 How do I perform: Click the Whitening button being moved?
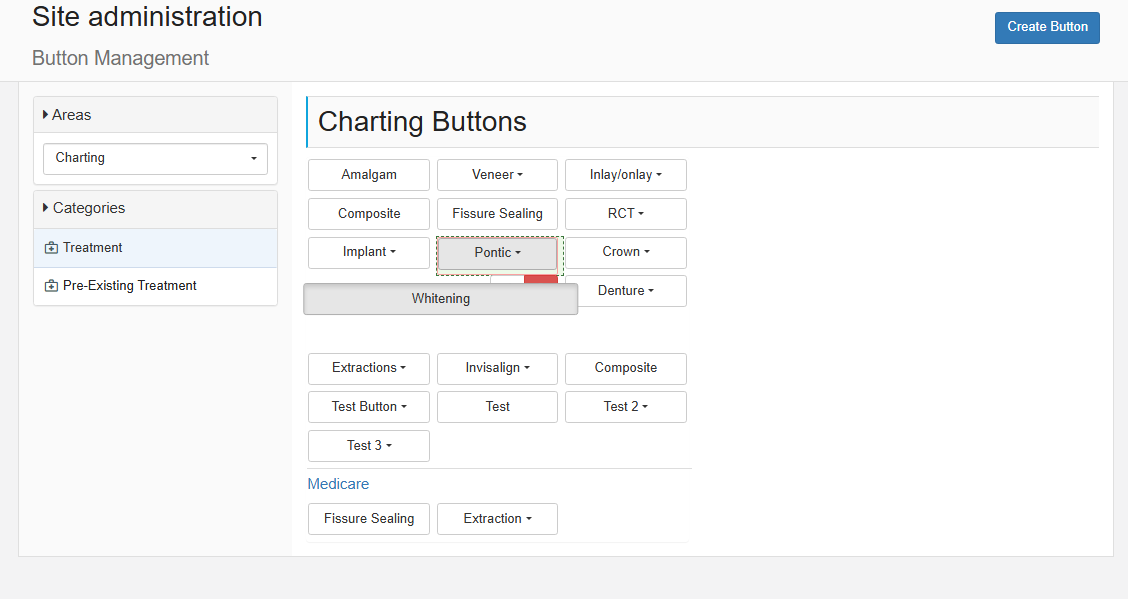point(440,298)
